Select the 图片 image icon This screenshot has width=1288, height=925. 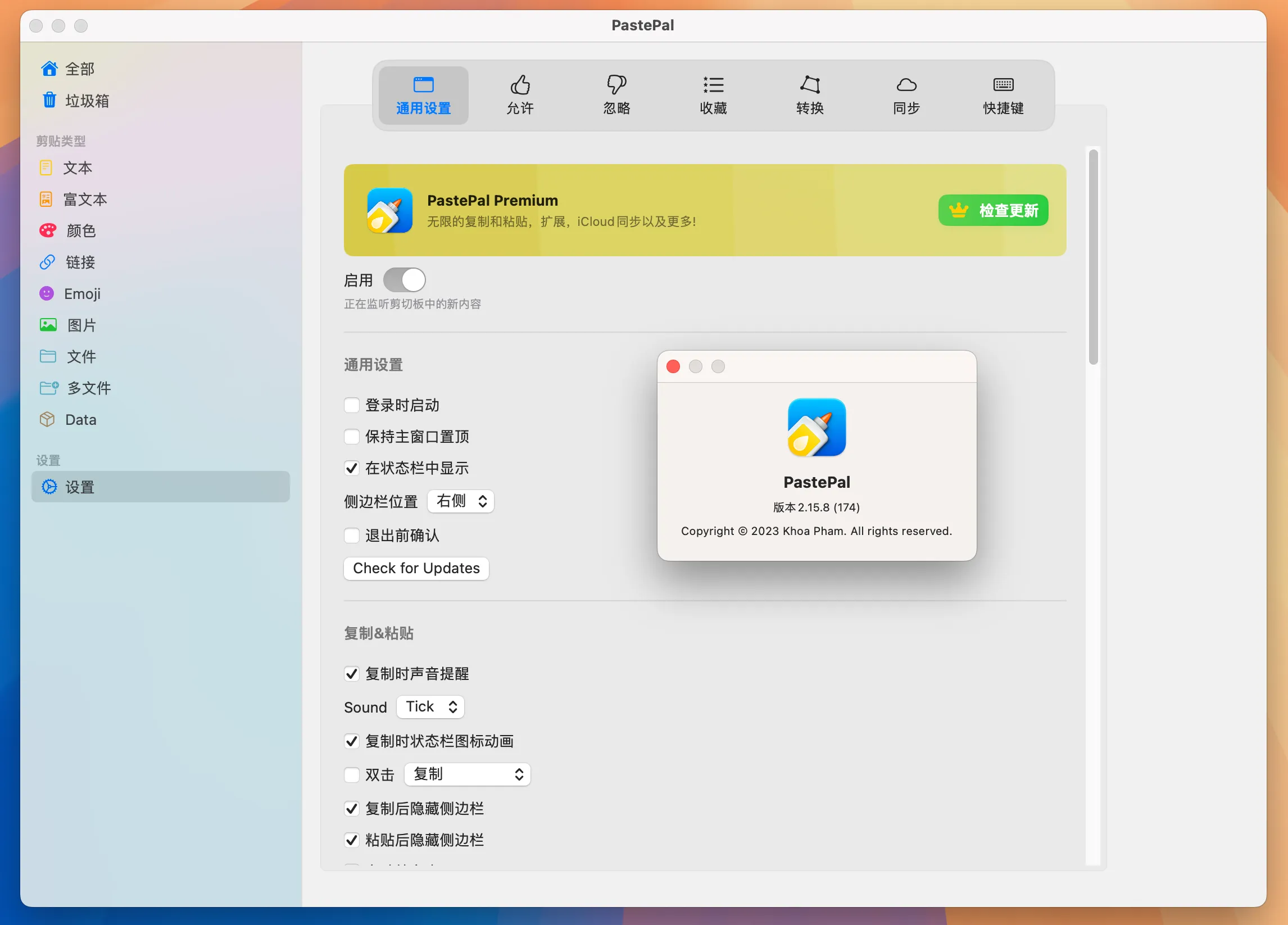pos(48,325)
